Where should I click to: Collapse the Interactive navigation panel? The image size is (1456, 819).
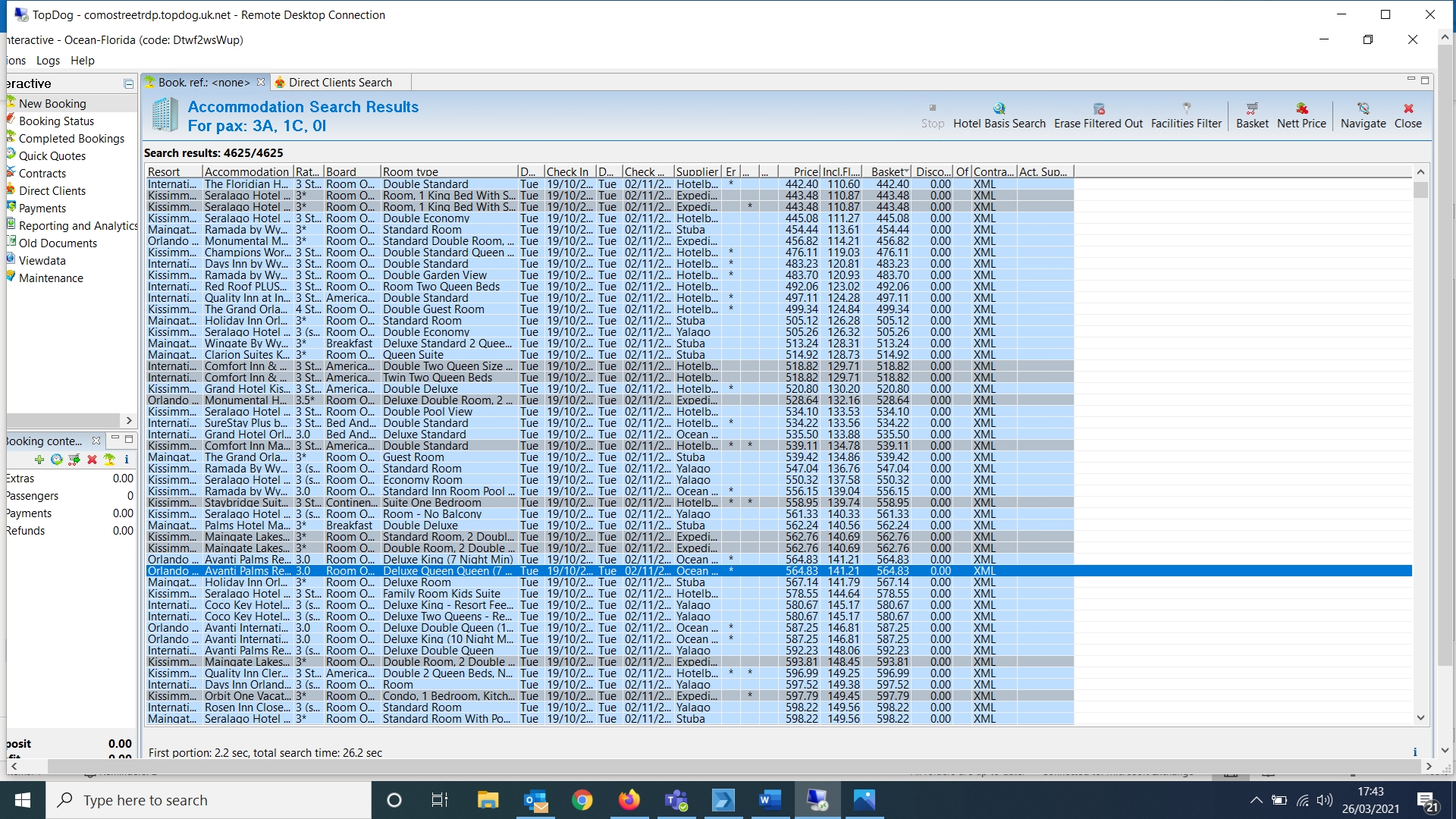tap(128, 83)
